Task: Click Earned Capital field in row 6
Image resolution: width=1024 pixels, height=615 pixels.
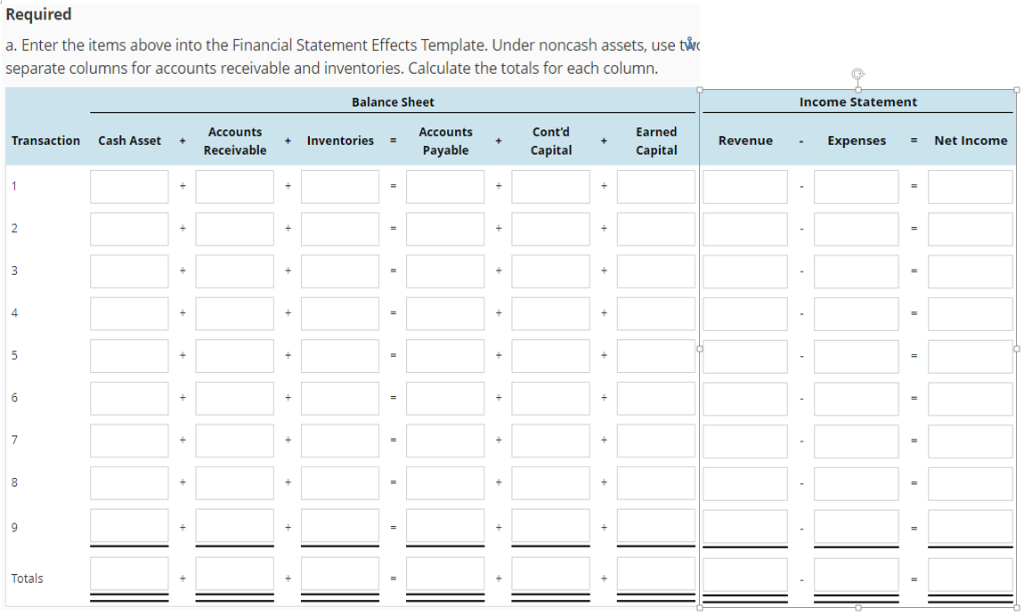Action: [x=656, y=398]
